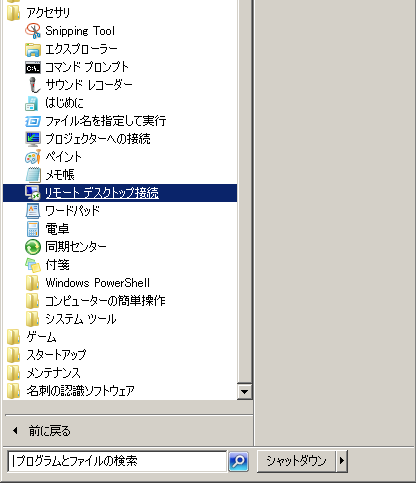Click the 付箋 sticky notes icon
The width and height of the screenshot is (416, 483).
[x=33, y=265]
